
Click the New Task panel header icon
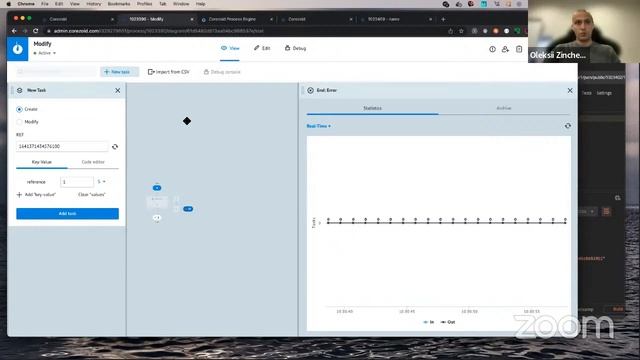click(19, 90)
